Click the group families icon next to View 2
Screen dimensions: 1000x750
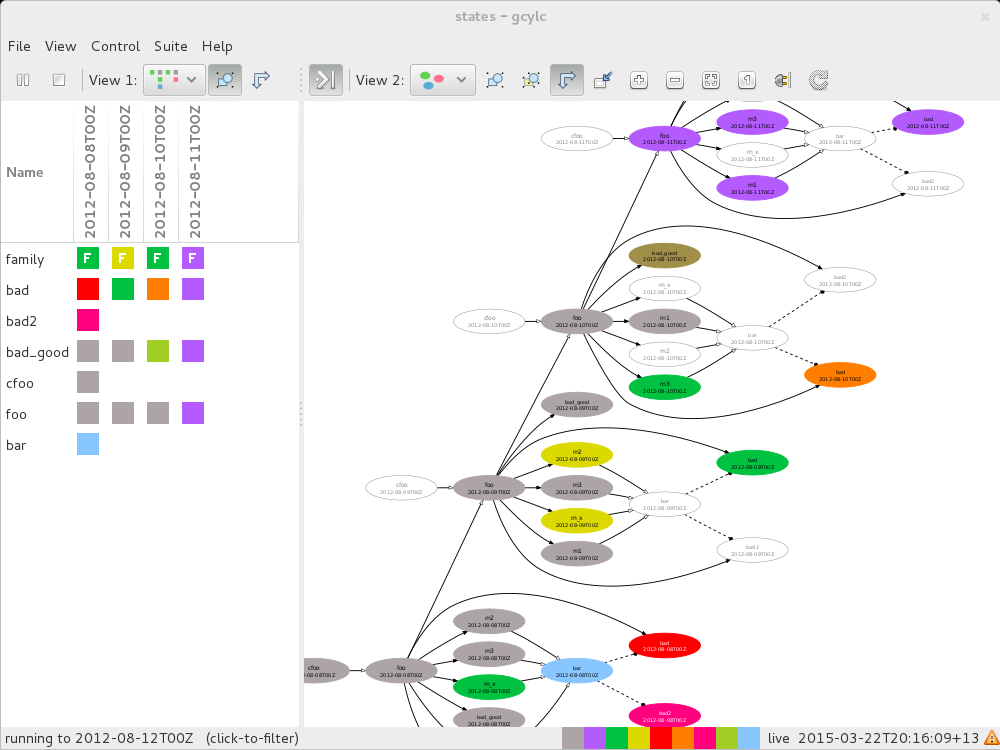click(495, 80)
